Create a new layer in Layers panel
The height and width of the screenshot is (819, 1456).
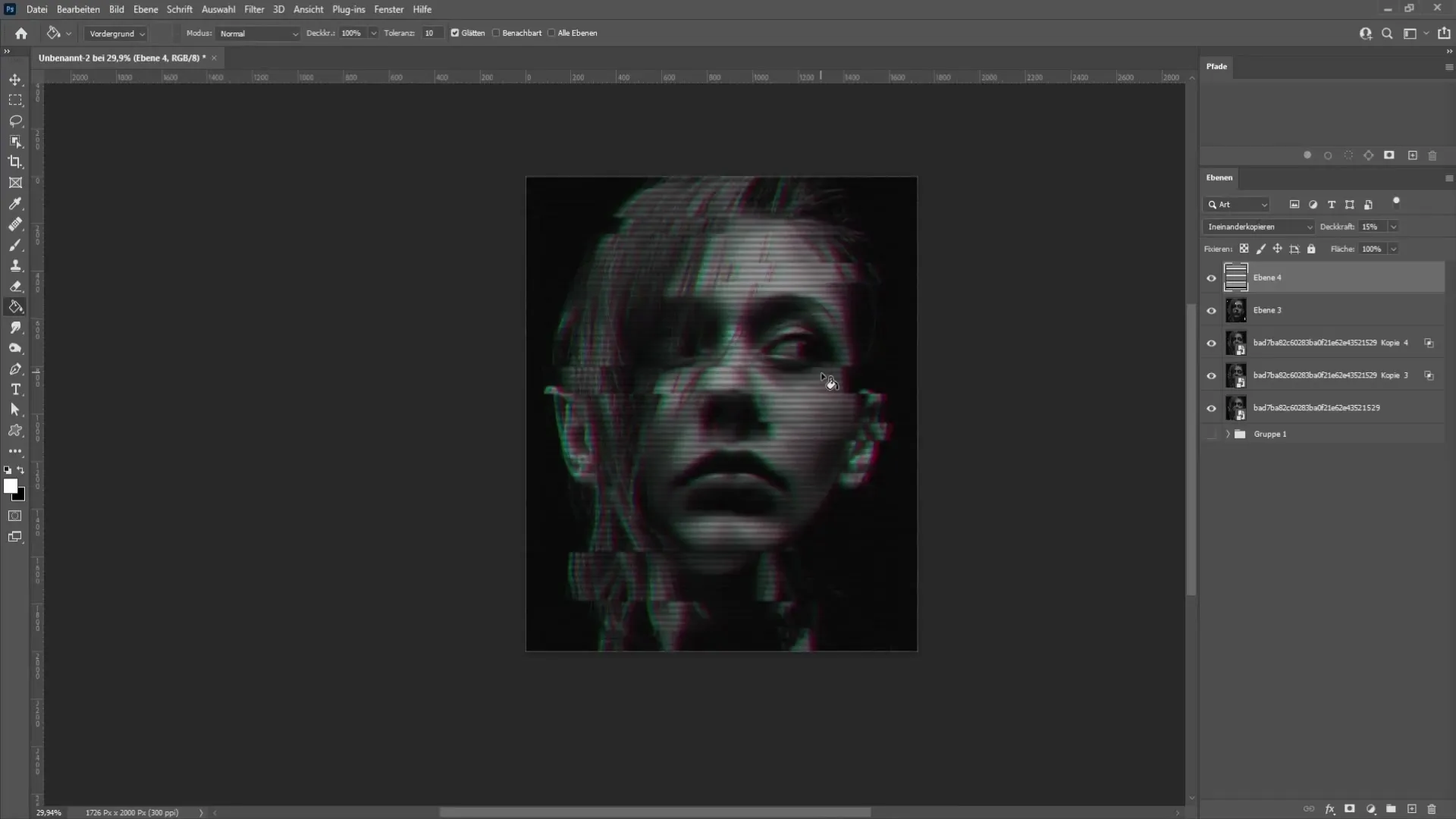pos(1411,809)
